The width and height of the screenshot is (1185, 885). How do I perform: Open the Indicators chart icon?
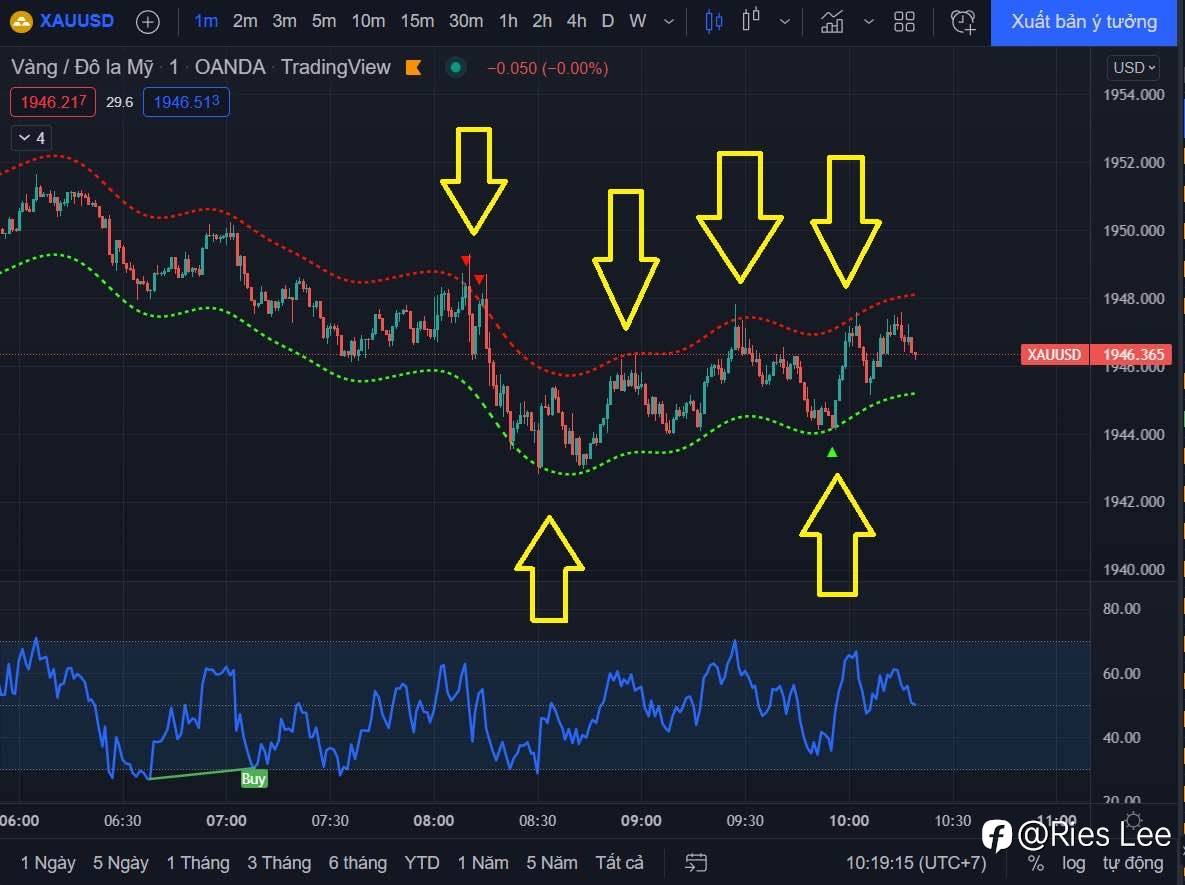832,21
